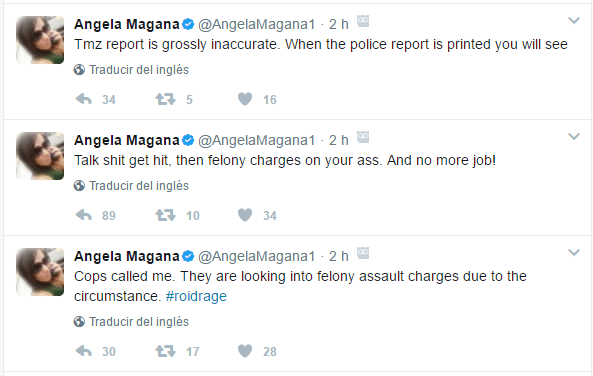The height and width of the screenshot is (376, 593).
Task: Open the options chevron on the 'Cops called me' tweet
Action: click(x=574, y=253)
